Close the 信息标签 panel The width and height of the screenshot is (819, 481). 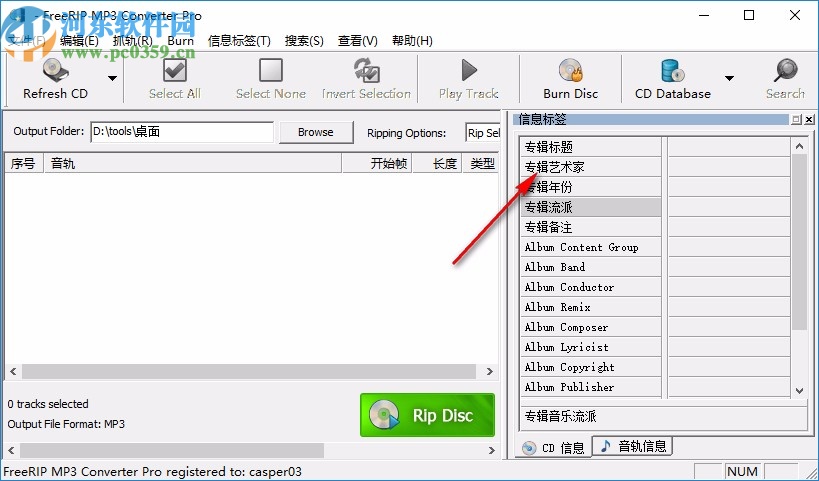click(x=809, y=120)
